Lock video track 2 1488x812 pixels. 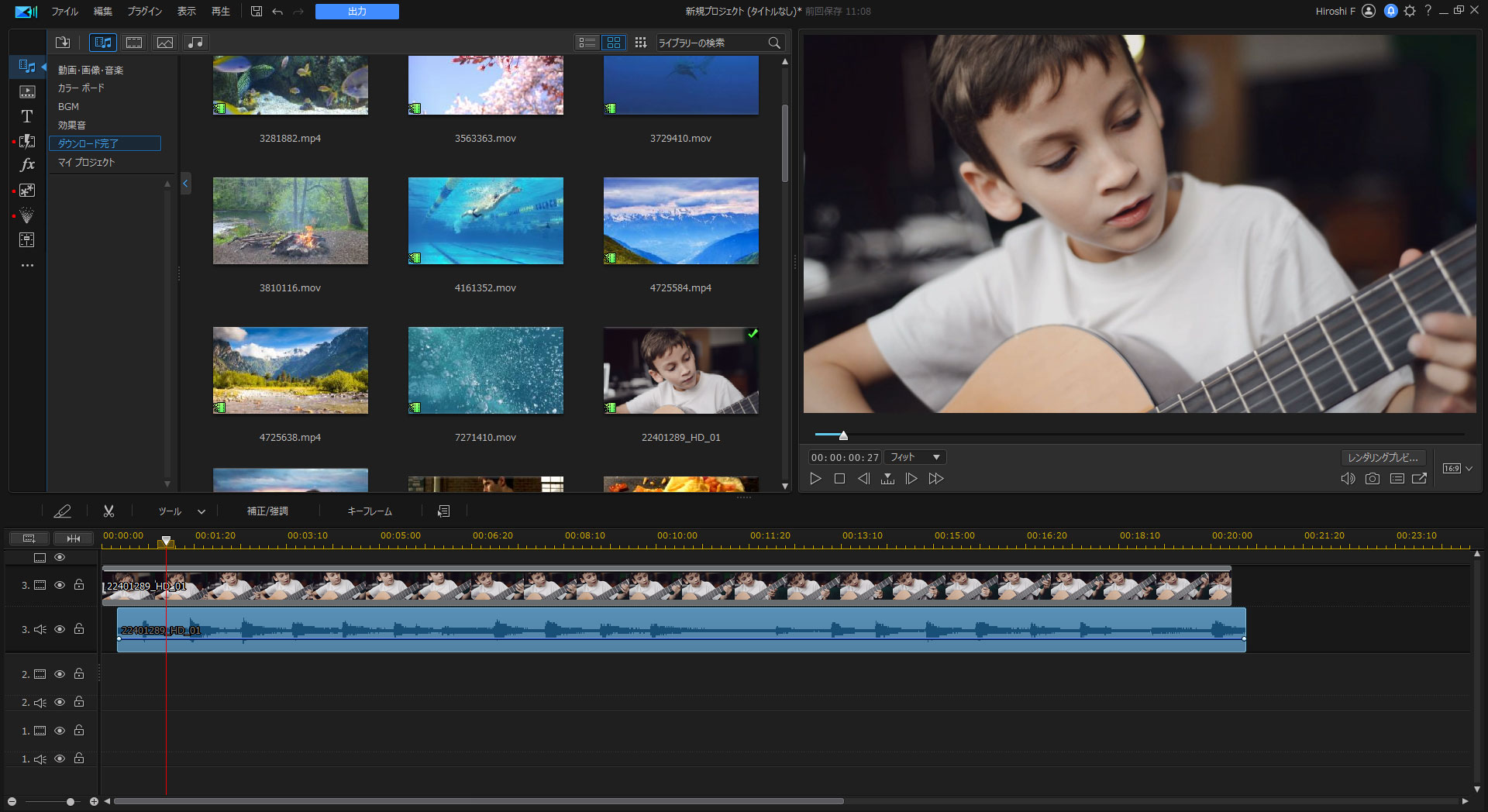(79, 674)
